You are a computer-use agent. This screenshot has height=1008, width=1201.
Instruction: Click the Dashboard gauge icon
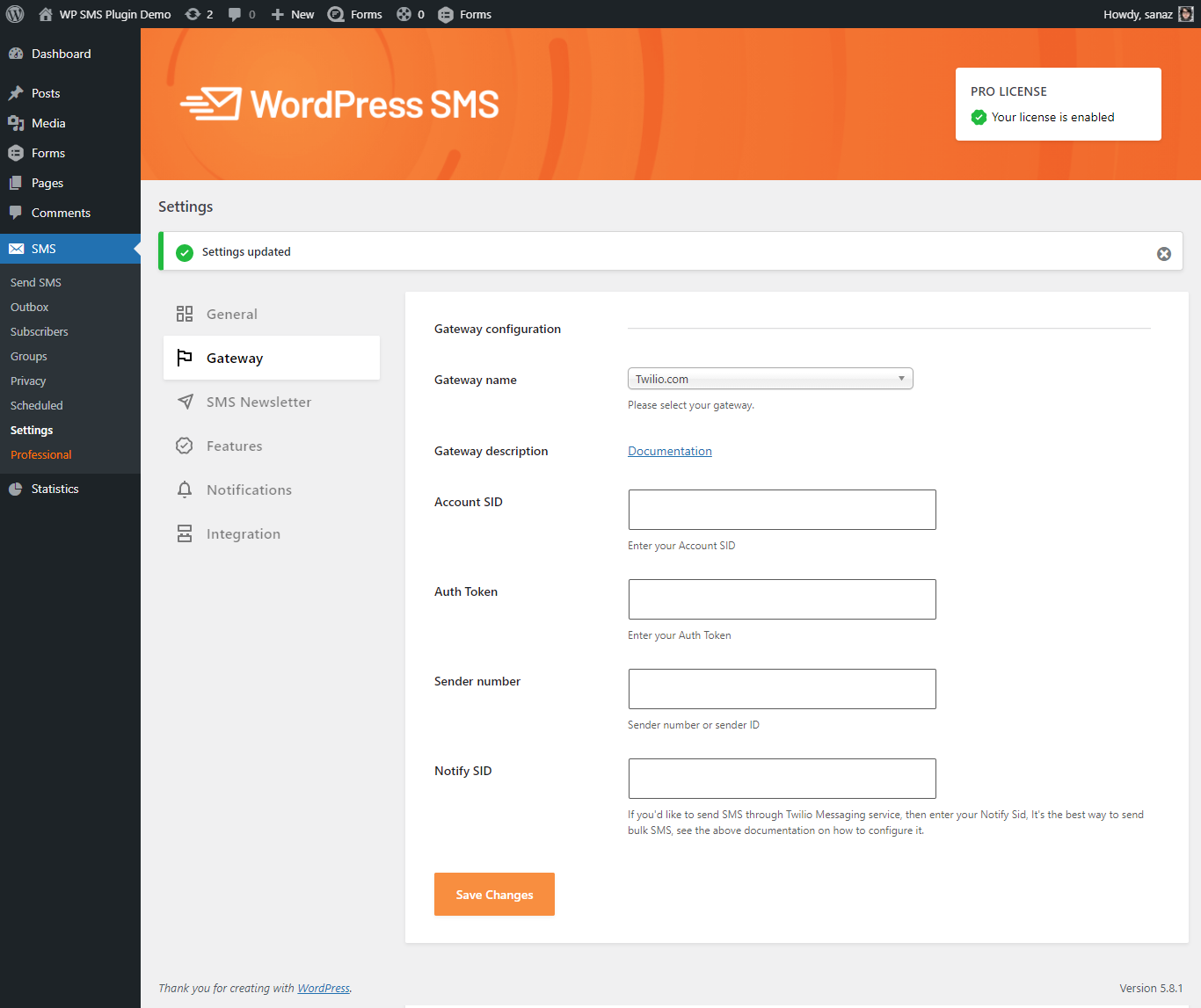16,54
